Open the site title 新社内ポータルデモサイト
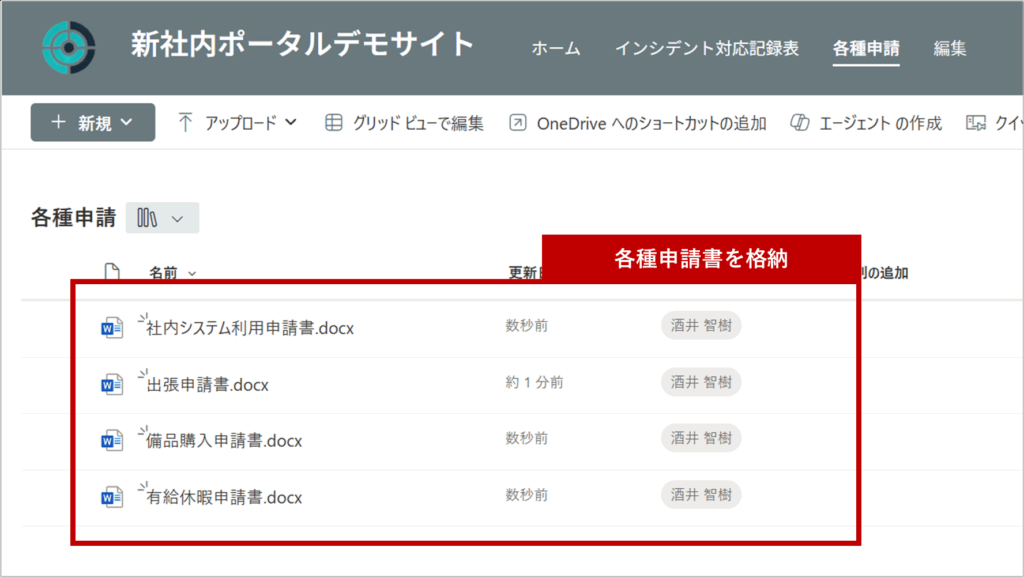The image size is (1024, 577). (x=302, y=45)
